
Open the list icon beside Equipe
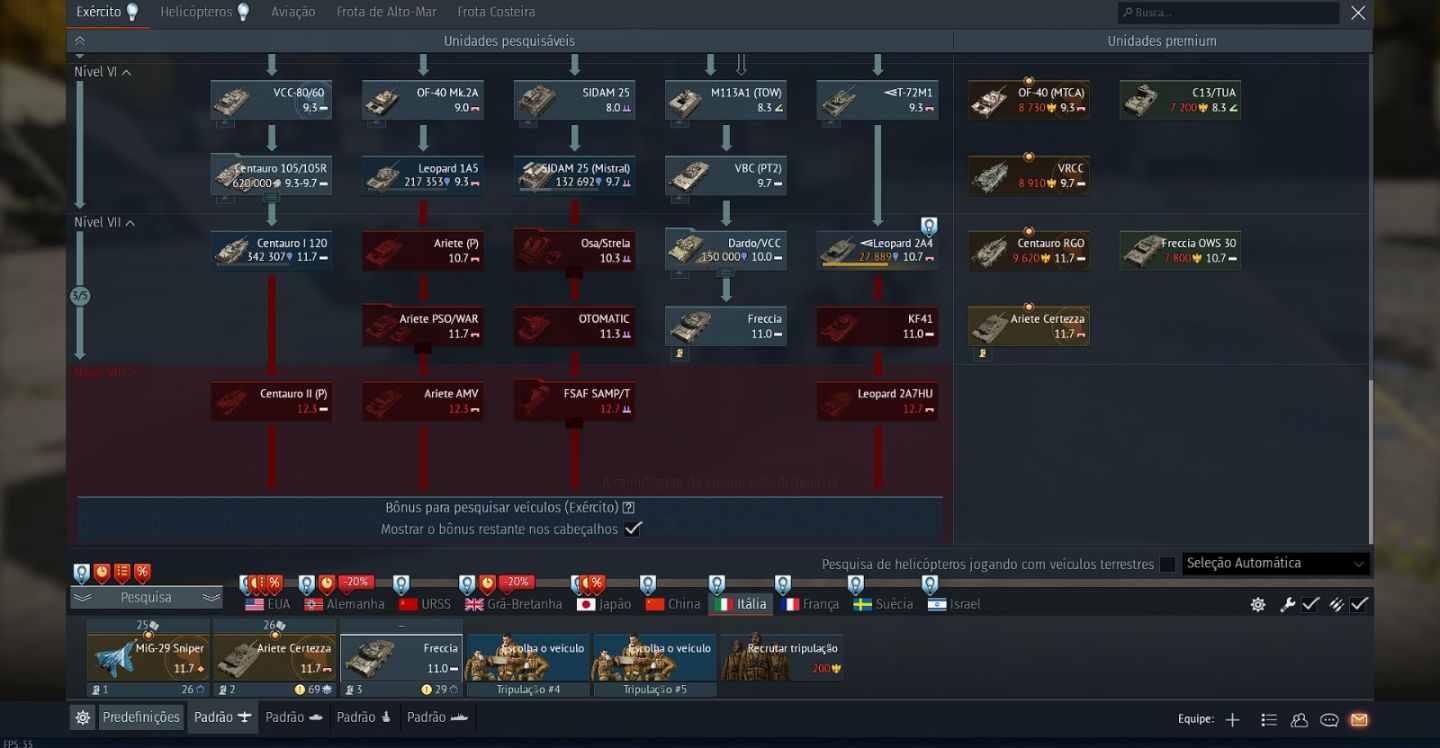[x=1269, y=719]
